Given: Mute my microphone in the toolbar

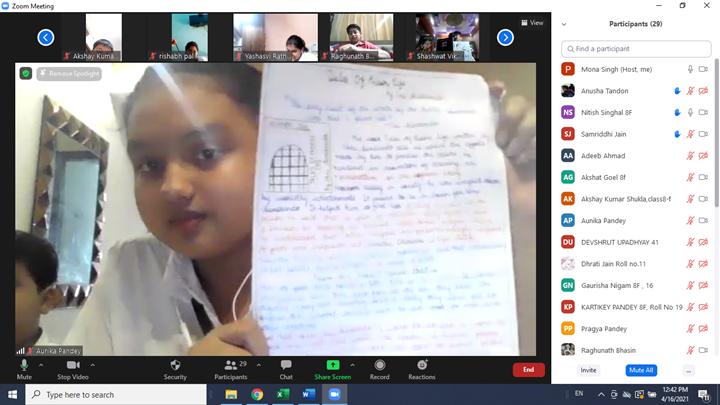Looking at the screenshot, I should pos(24,366).
